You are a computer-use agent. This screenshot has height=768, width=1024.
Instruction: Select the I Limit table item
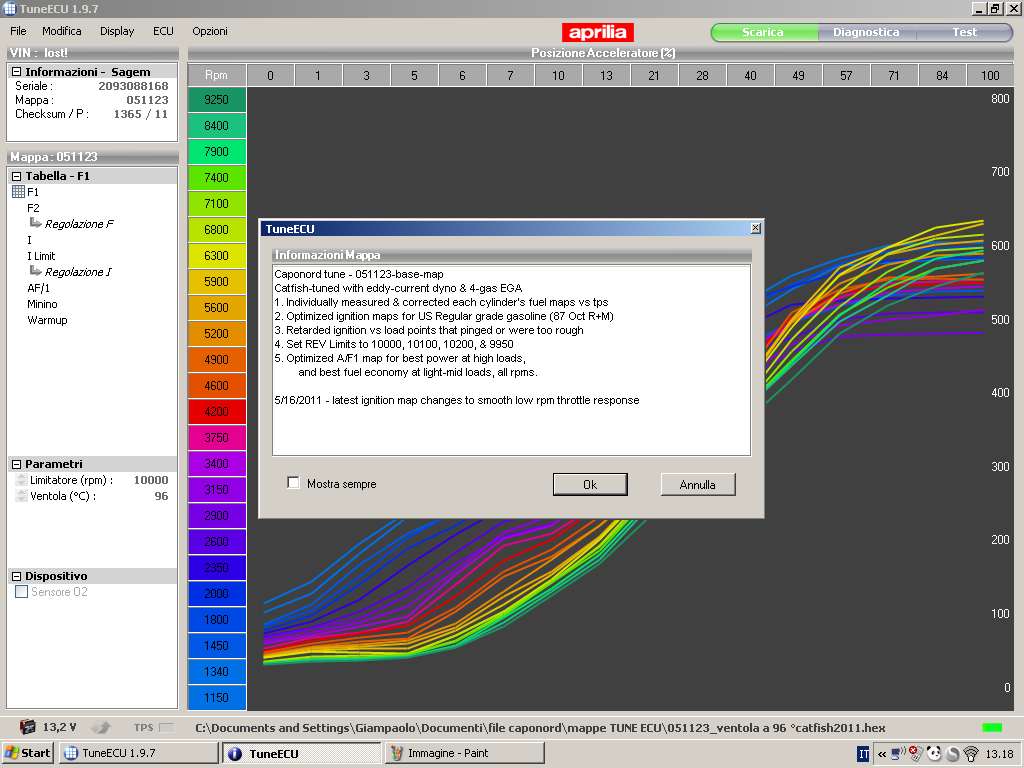(x=41, y=256)
